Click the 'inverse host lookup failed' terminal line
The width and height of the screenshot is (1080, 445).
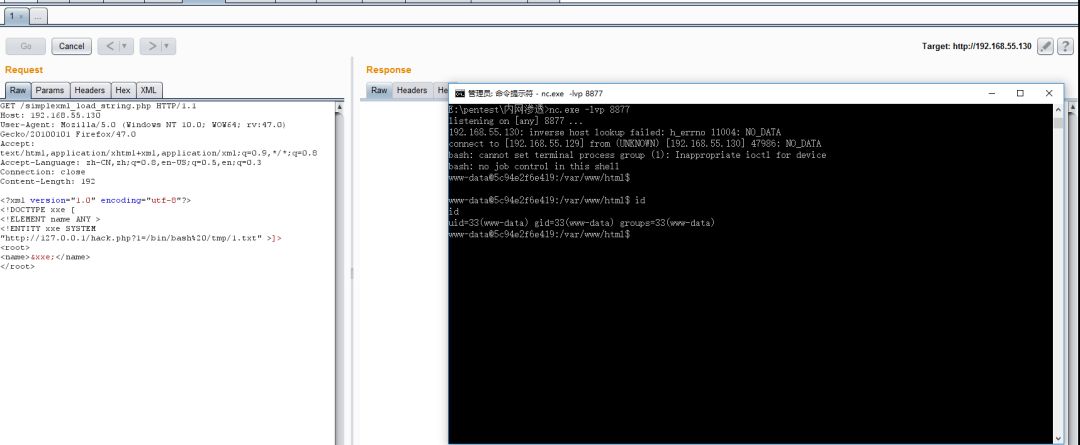point(614,132)
